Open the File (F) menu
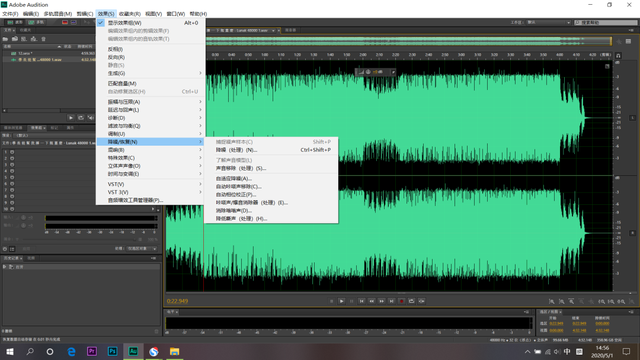This screenshot has height=360, width=640. tap(10, 14)
